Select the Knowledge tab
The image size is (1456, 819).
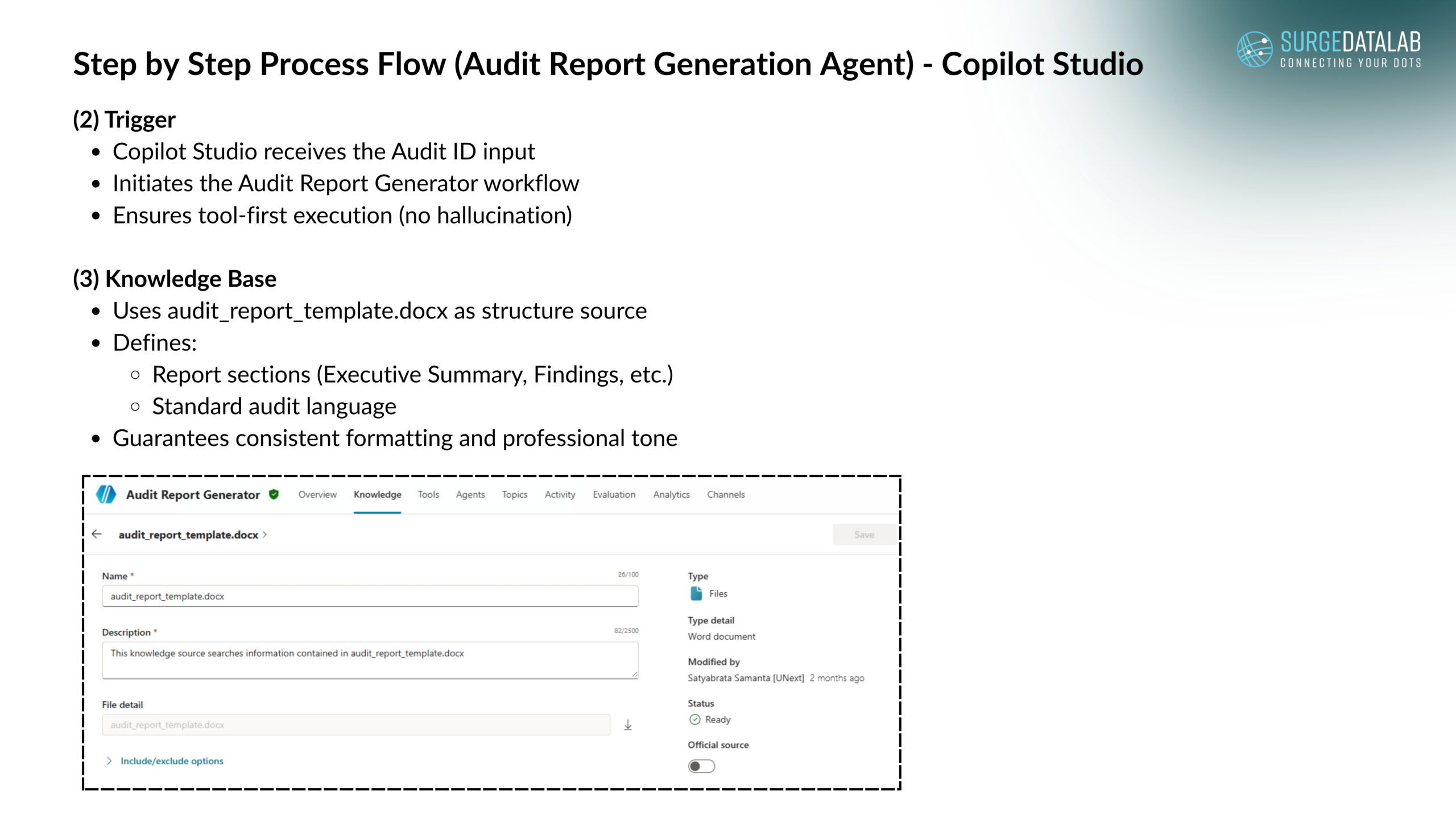click(x=378, y=494)
